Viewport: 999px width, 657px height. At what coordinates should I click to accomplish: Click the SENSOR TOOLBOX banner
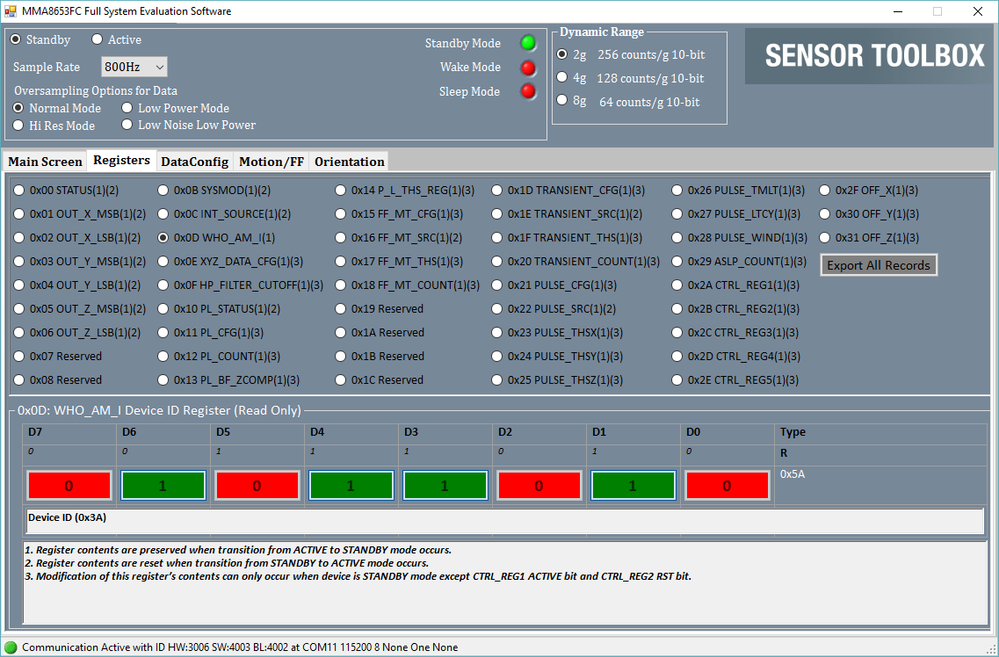pos(870,56)
